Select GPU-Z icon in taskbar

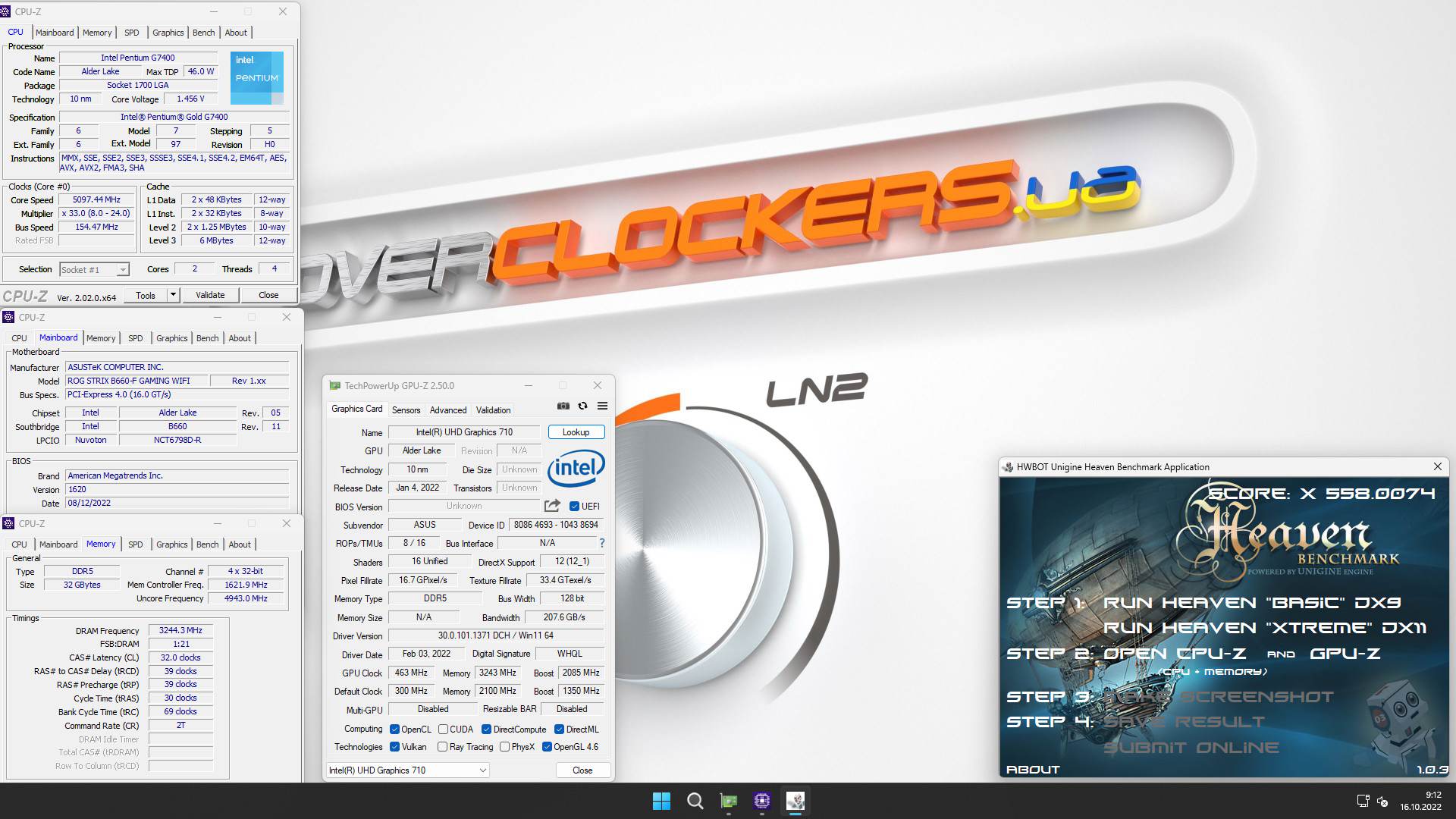pos(728,801)
